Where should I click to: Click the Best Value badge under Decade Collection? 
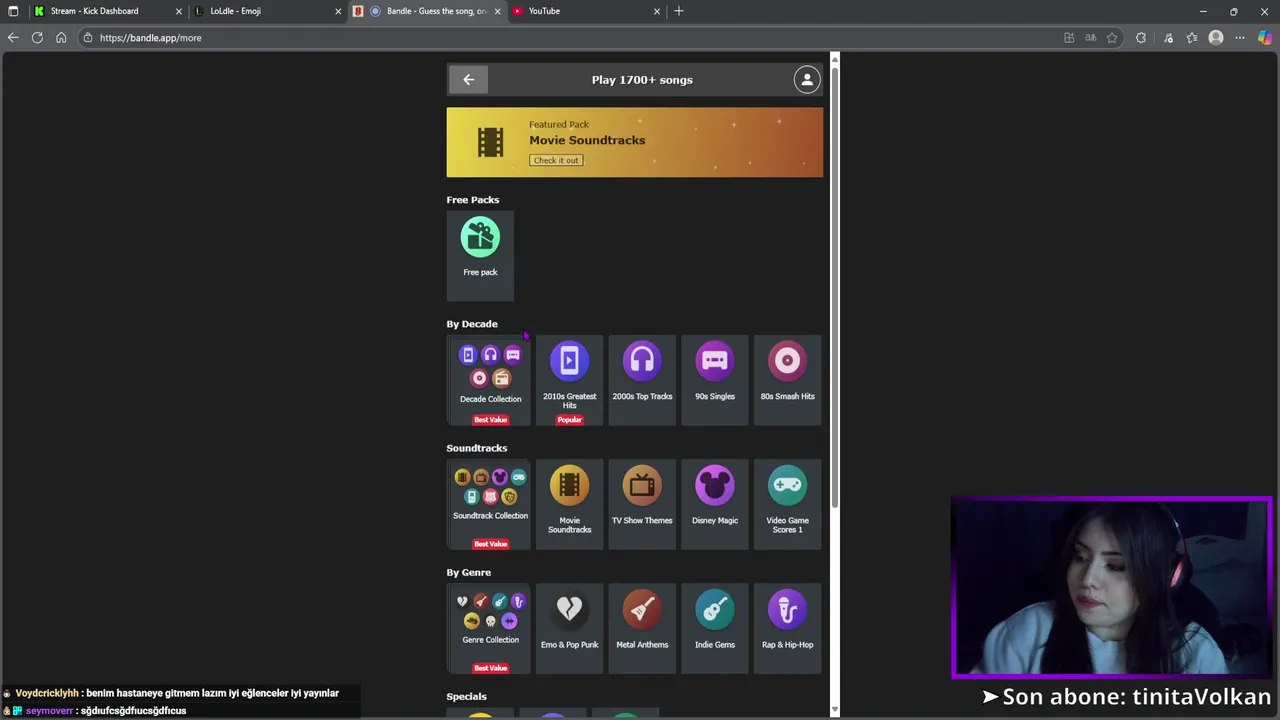(x=490, y=420)
